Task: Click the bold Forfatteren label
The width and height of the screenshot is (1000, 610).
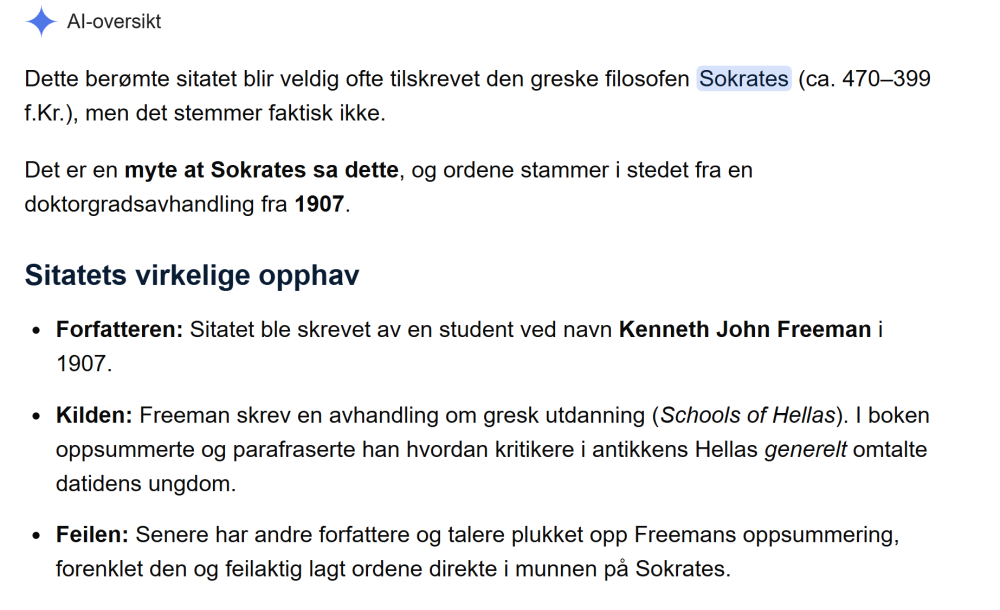Action: pos(119,329)
